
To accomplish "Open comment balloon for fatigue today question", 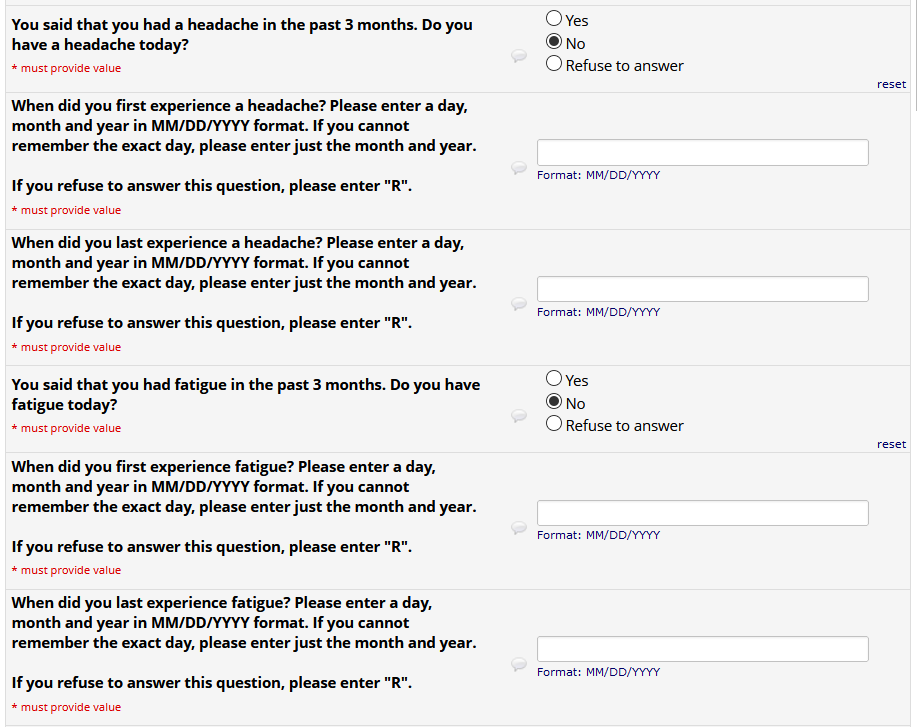I will point(519,416).
